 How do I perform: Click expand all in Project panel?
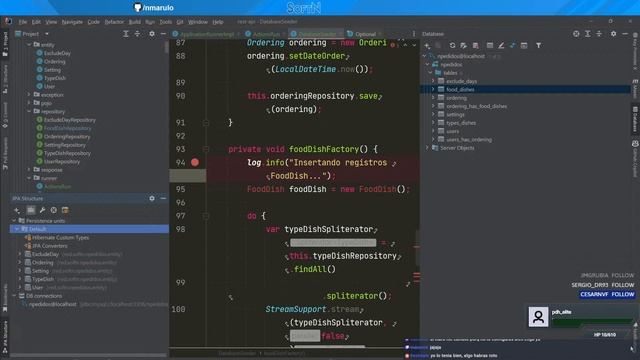[x=126, y=34]
